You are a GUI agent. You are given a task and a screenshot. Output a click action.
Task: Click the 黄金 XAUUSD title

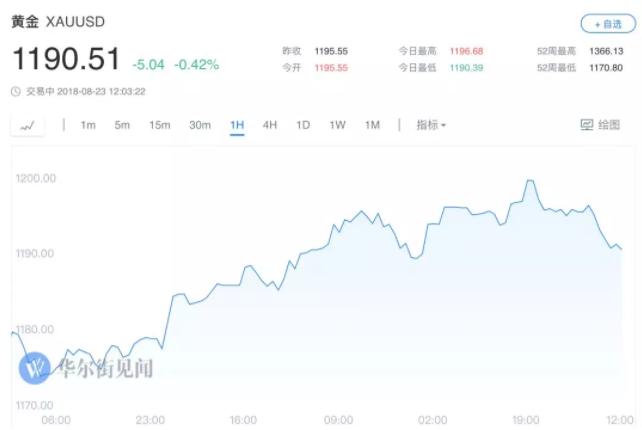pyautogui.click(x=58, y=22)
